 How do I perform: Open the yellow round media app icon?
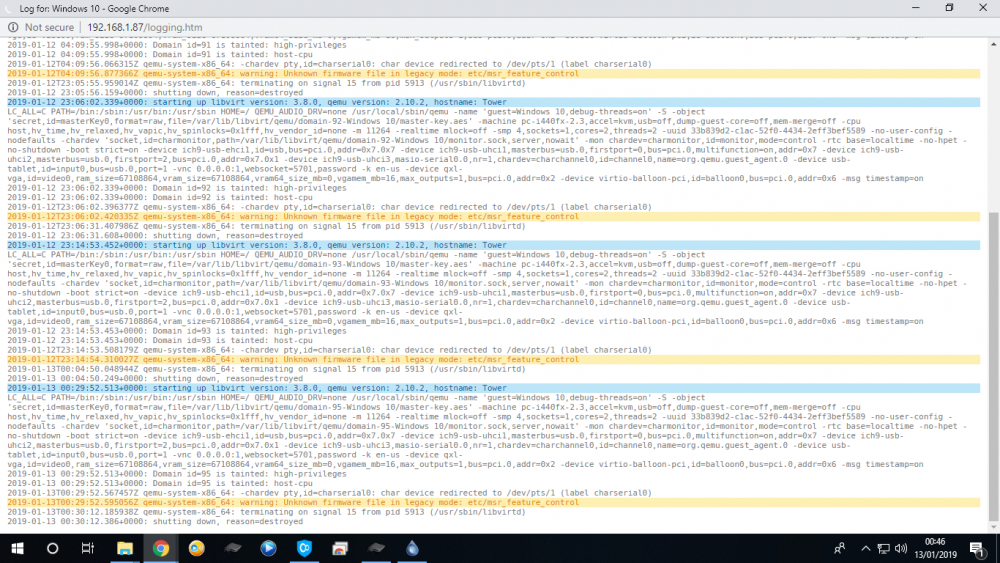coord(196,548)
